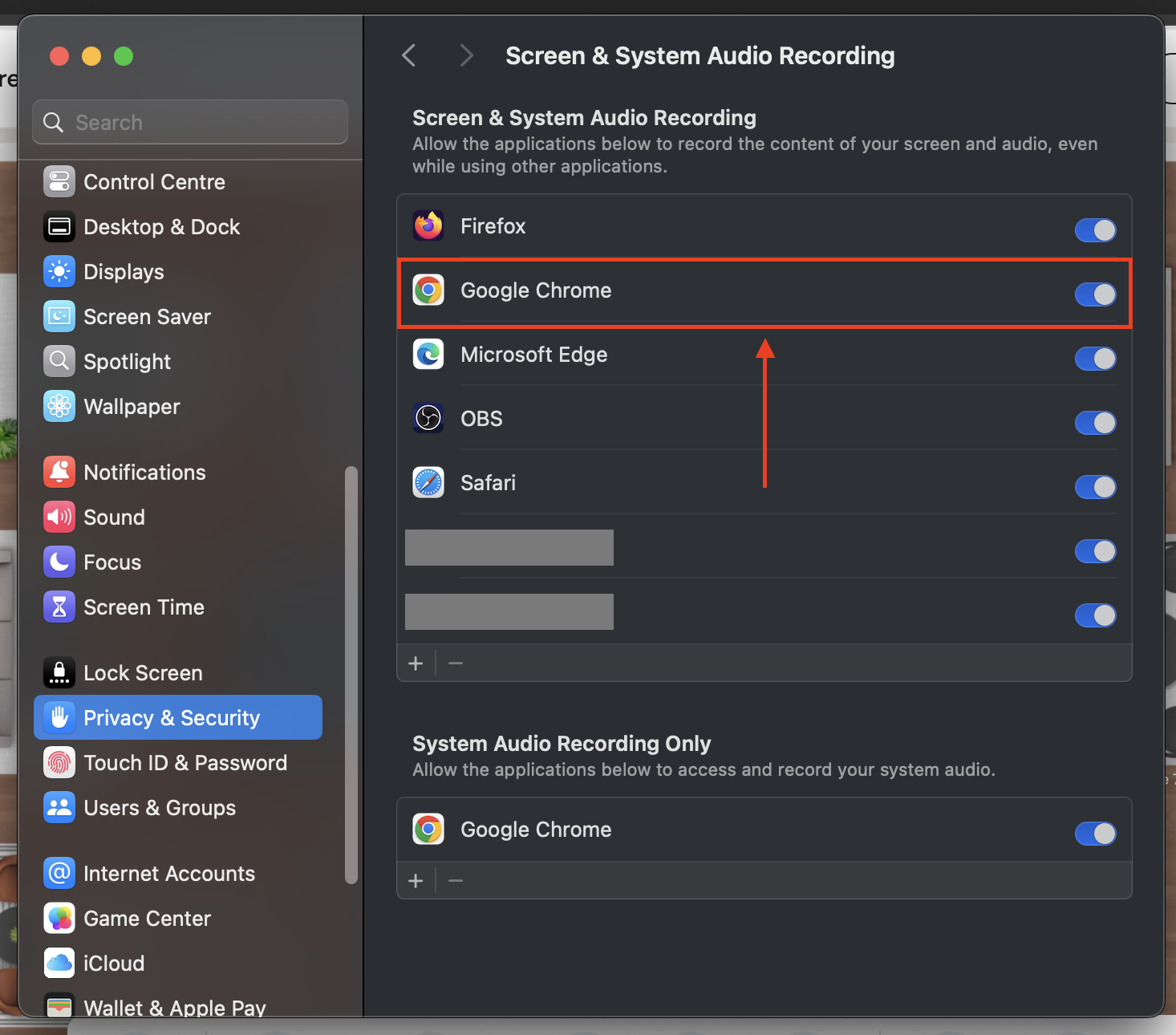
Task: Go back to previous settings page
Action: (x=409, y=56)
